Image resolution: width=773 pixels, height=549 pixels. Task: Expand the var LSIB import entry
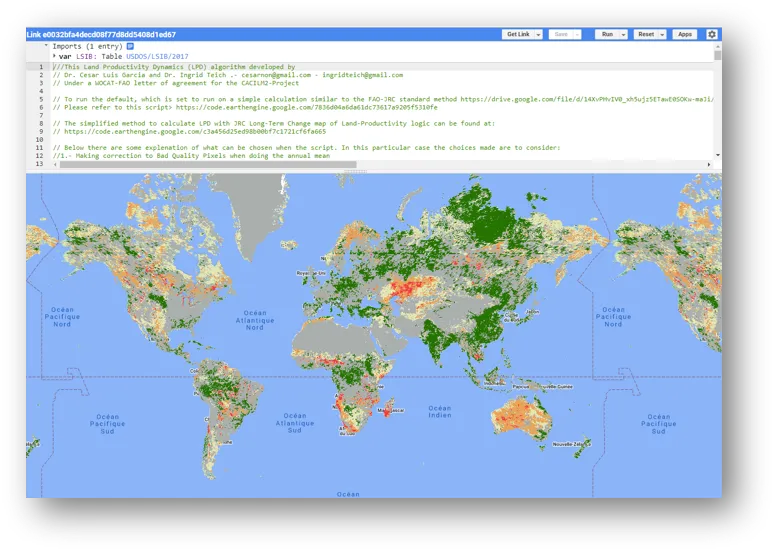click(54, 57)
